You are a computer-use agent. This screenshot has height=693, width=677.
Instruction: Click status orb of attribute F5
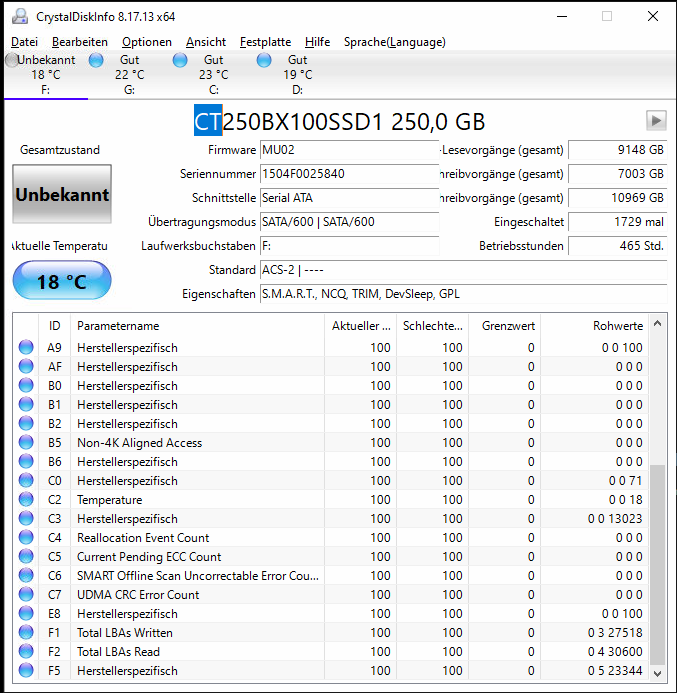(x=26, y=670)
